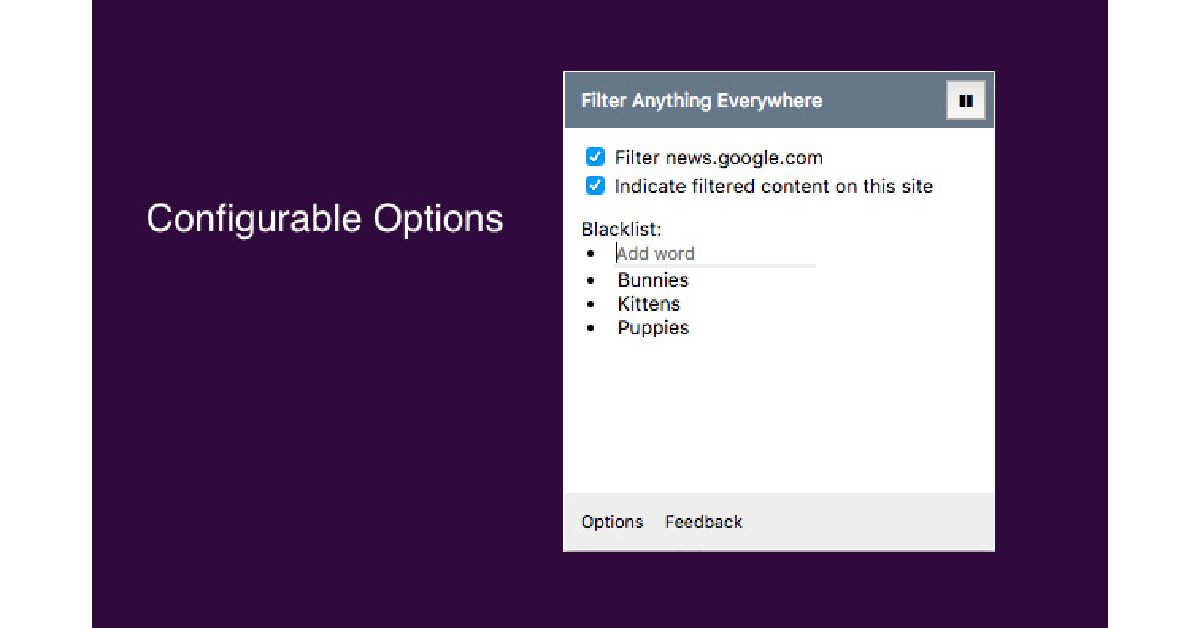The height and width of the screenshot is (628, 1200).
Task: Select the Puppies blacklist entry
Action: (653, 328)
